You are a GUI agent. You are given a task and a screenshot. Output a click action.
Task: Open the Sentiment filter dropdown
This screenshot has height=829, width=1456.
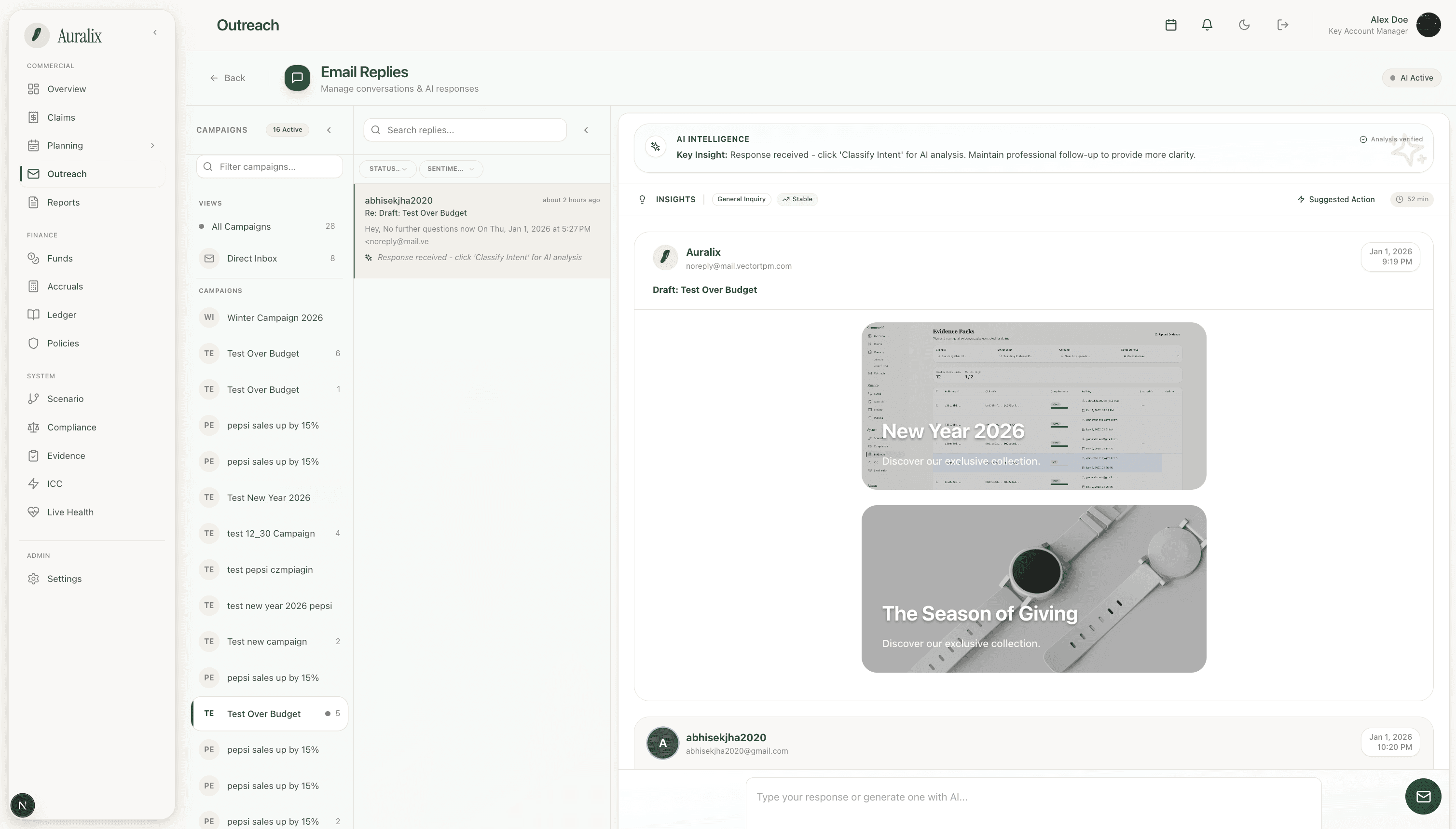[450, 168]
